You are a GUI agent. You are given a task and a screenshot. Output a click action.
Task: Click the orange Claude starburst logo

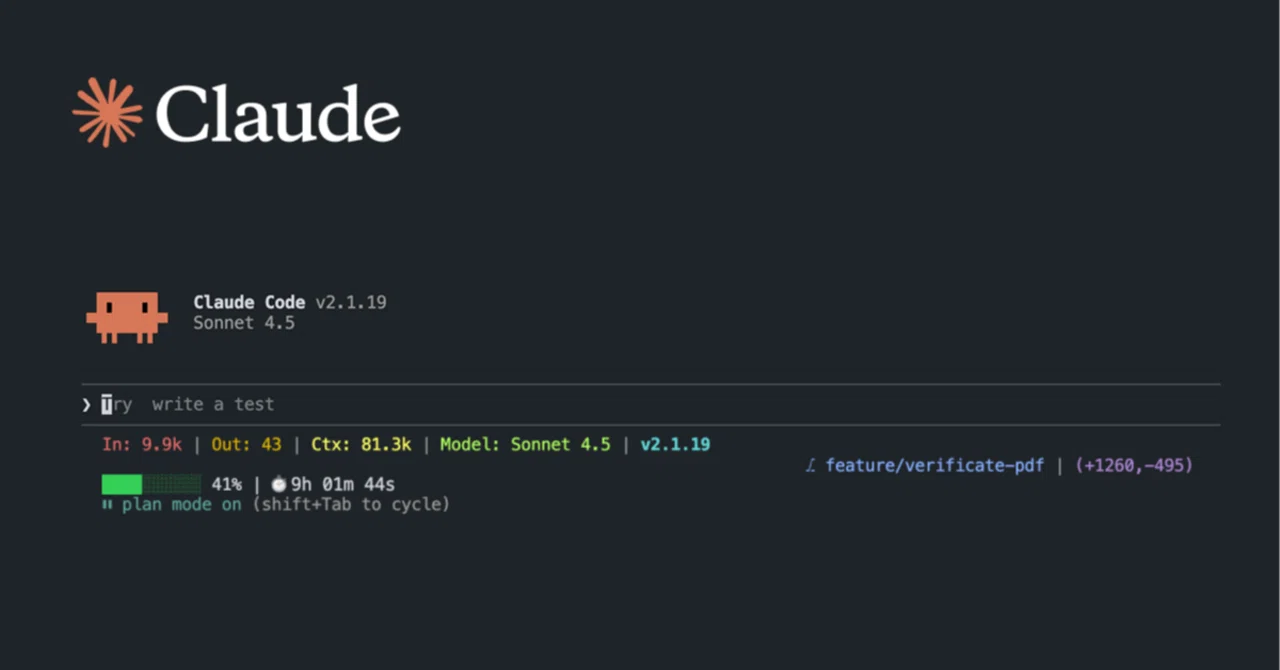click(108, 112)
